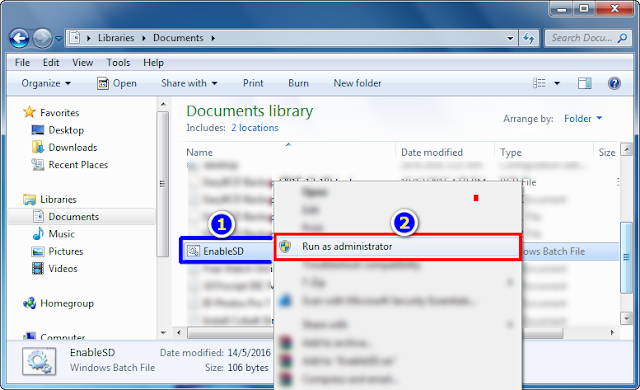Screen dimensions: 640x390
Task: Click the Forward navigation arrow
Action: (42, 38)
